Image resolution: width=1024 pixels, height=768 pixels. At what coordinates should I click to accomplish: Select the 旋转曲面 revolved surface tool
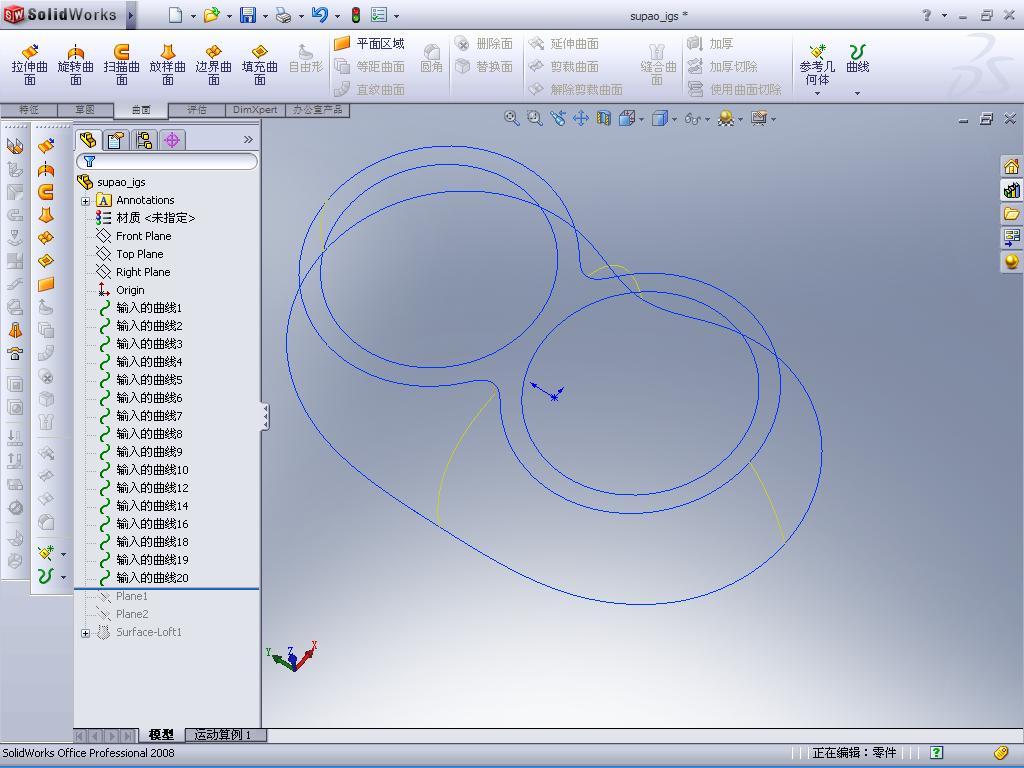coord(75,64)
